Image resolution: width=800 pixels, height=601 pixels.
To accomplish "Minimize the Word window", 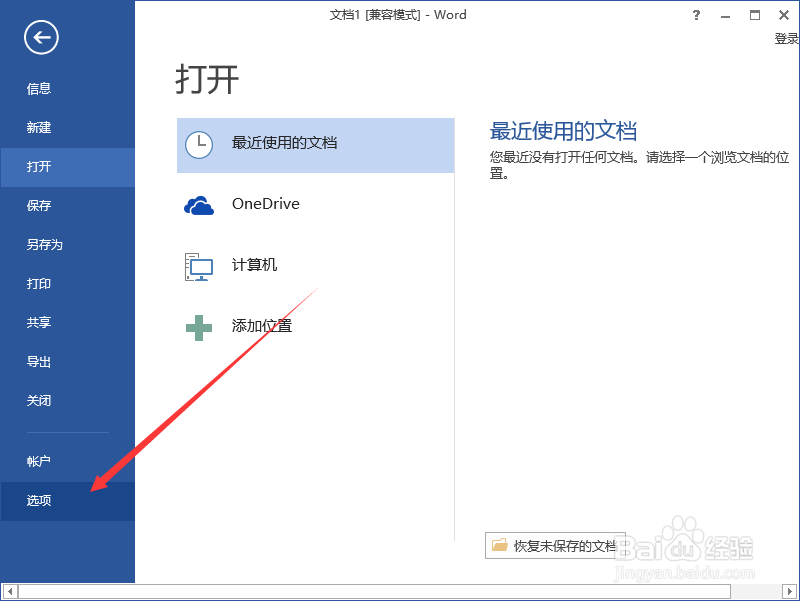I will 726,16.
